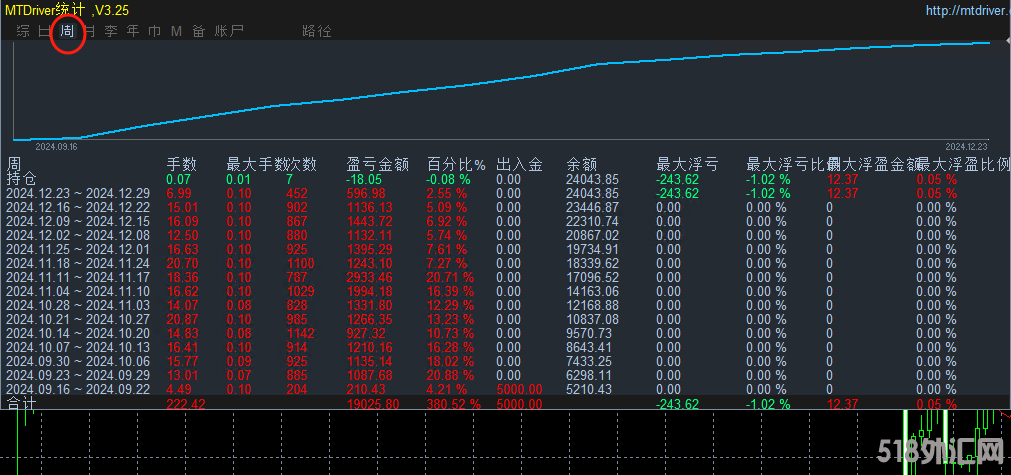Click the 百分比% column header

point(456,165)
